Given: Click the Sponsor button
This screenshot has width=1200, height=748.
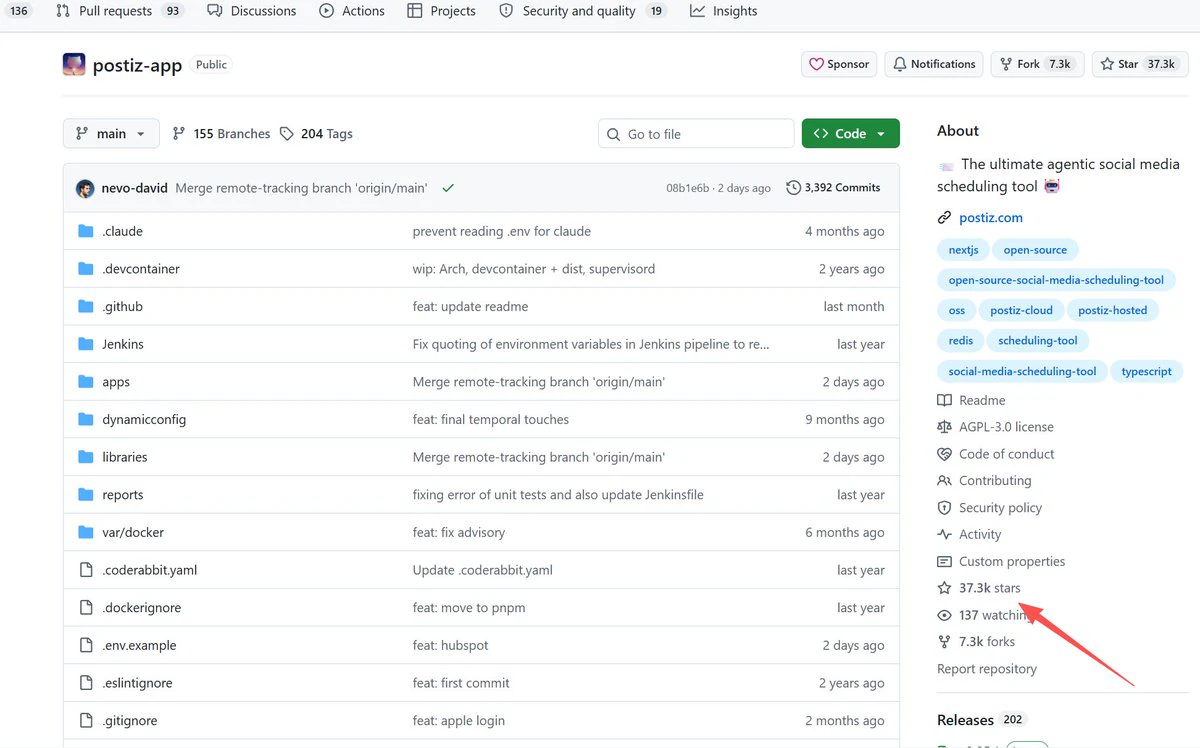Looking at the screenshot, I should click(839, 64).
